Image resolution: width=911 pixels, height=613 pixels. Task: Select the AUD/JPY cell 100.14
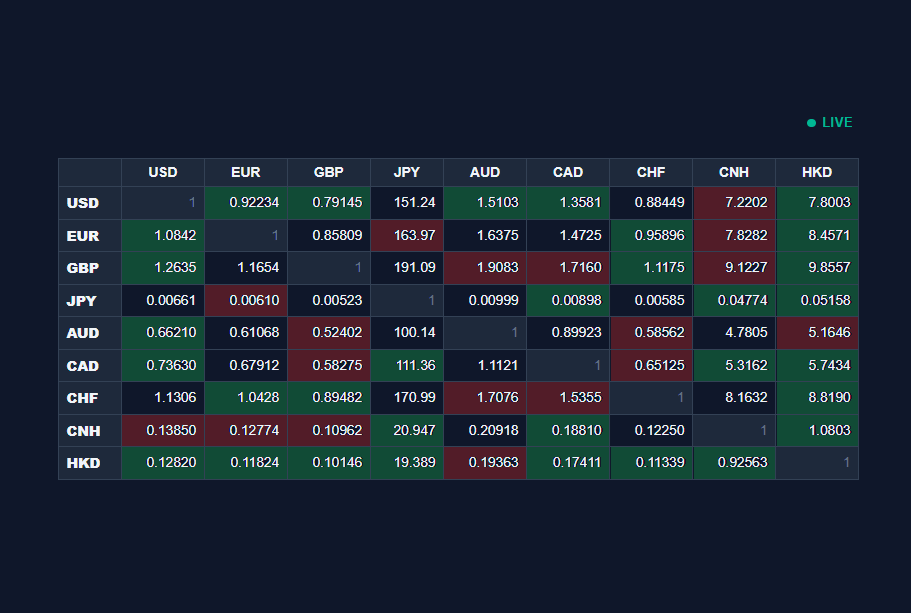[407, 333]
